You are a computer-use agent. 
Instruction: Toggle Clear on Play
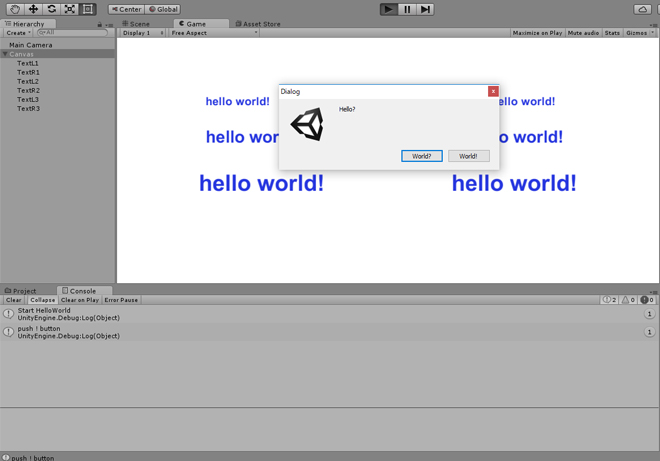pyautogui.click(x=80, y=300)
